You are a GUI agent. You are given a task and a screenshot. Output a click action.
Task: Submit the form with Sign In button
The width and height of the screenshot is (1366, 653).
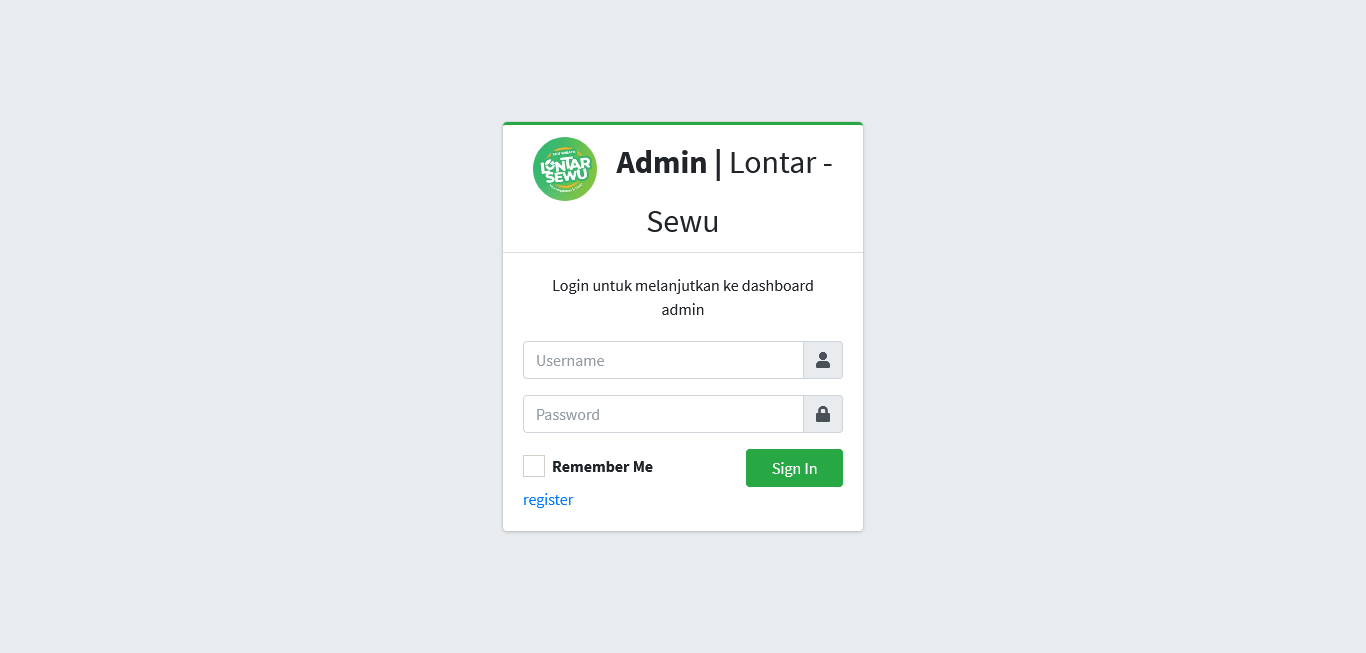click(x=794, y=468)
